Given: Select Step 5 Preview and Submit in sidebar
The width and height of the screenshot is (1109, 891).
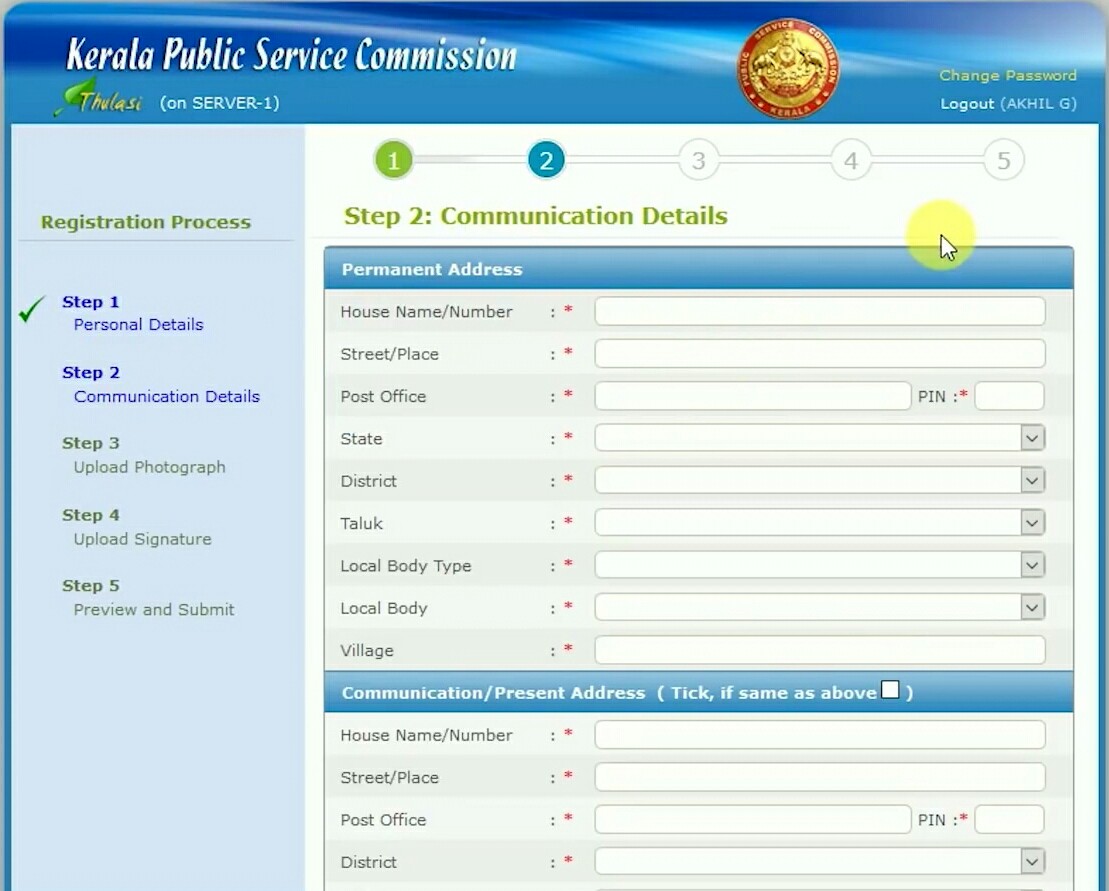Looking at the screenshot, I should 153,610.
